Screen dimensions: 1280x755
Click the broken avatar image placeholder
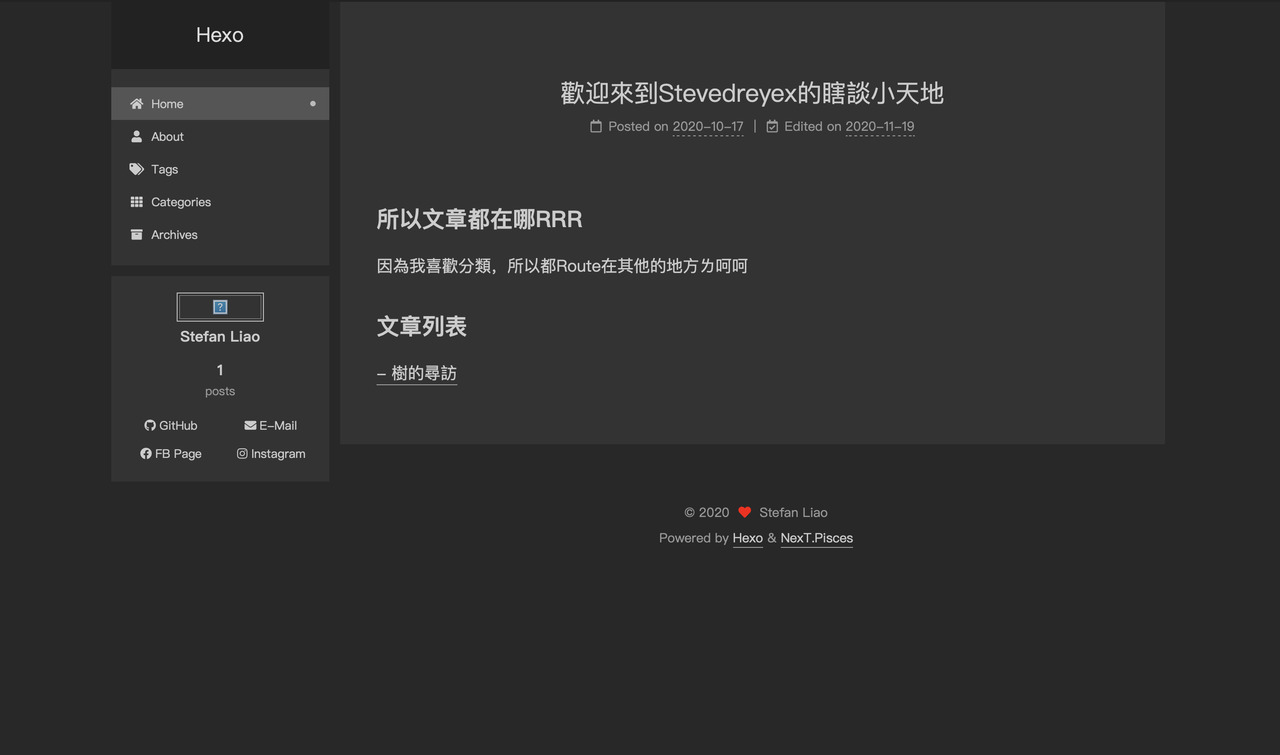point(220,307)
